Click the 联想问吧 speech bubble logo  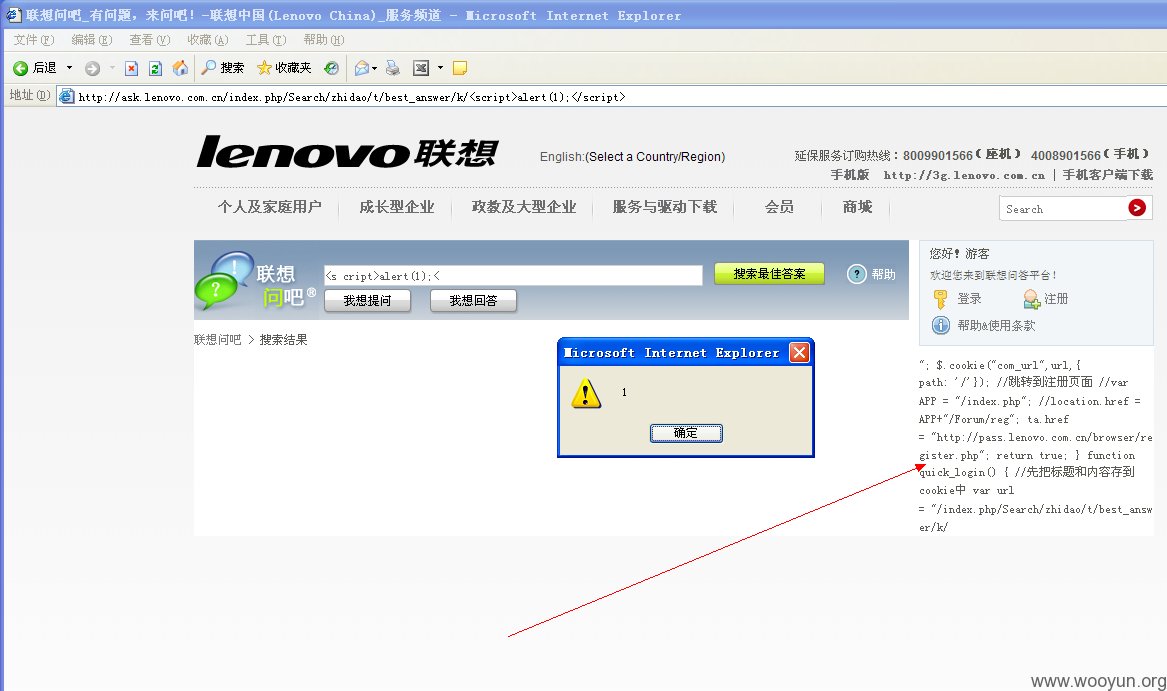[255, 281]
